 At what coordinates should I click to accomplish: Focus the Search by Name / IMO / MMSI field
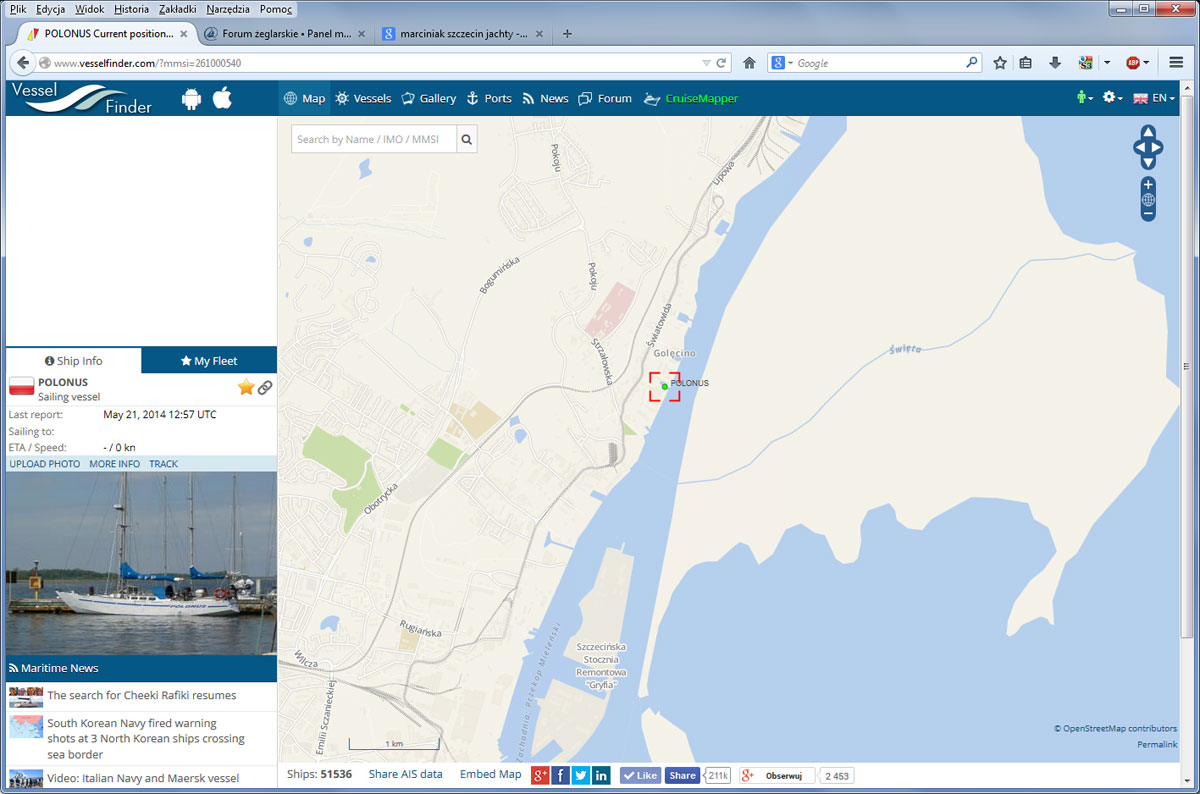[x=374, y=139]
